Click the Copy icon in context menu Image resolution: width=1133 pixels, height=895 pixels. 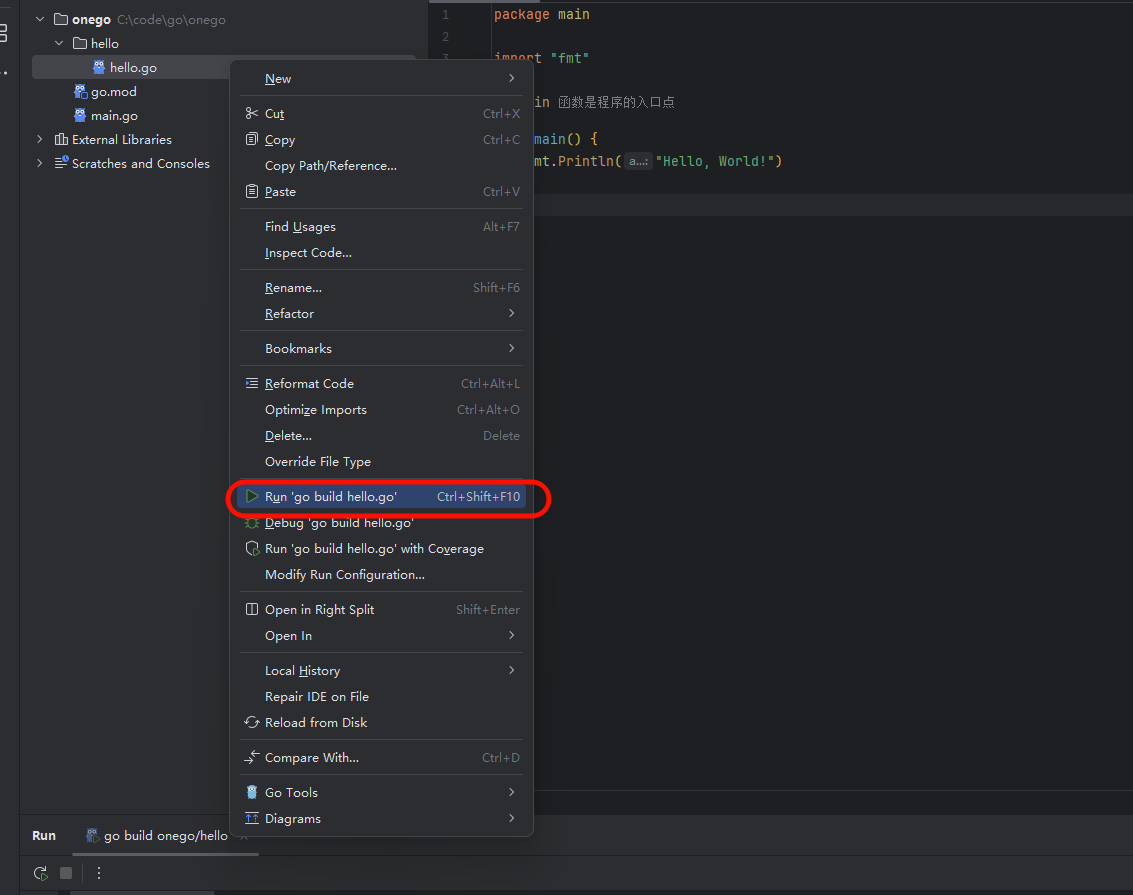[x=251, y=139]
